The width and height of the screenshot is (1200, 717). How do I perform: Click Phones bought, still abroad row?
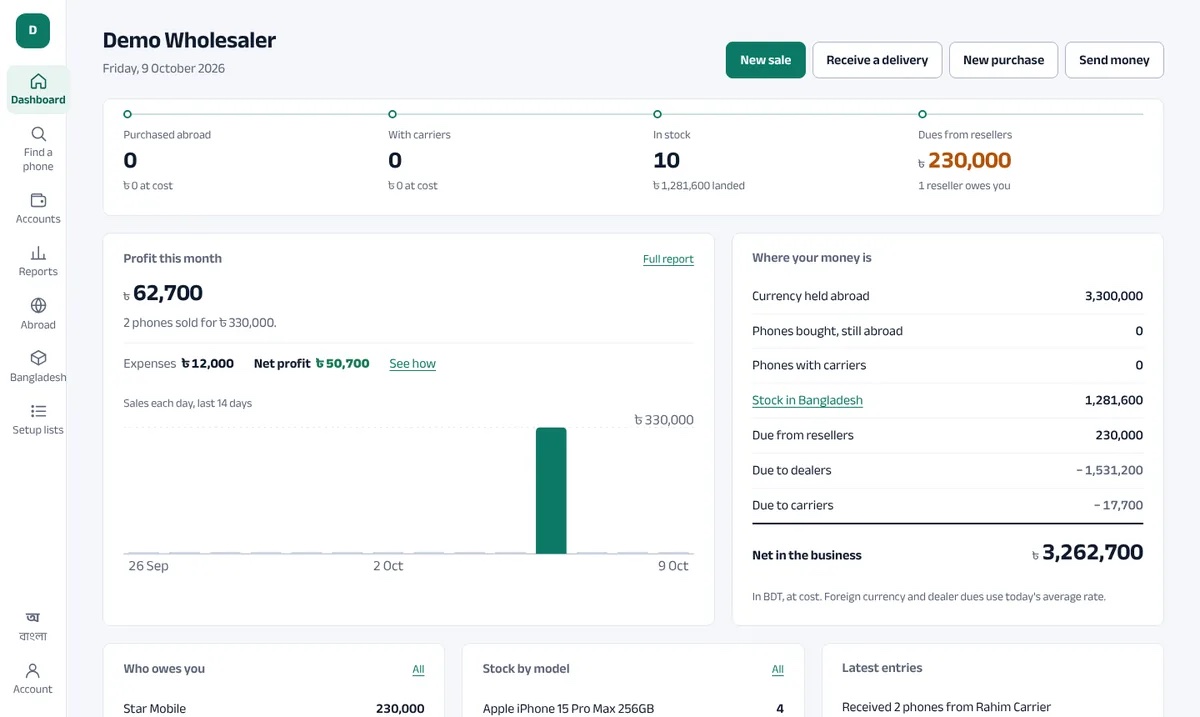click(947, 331)
